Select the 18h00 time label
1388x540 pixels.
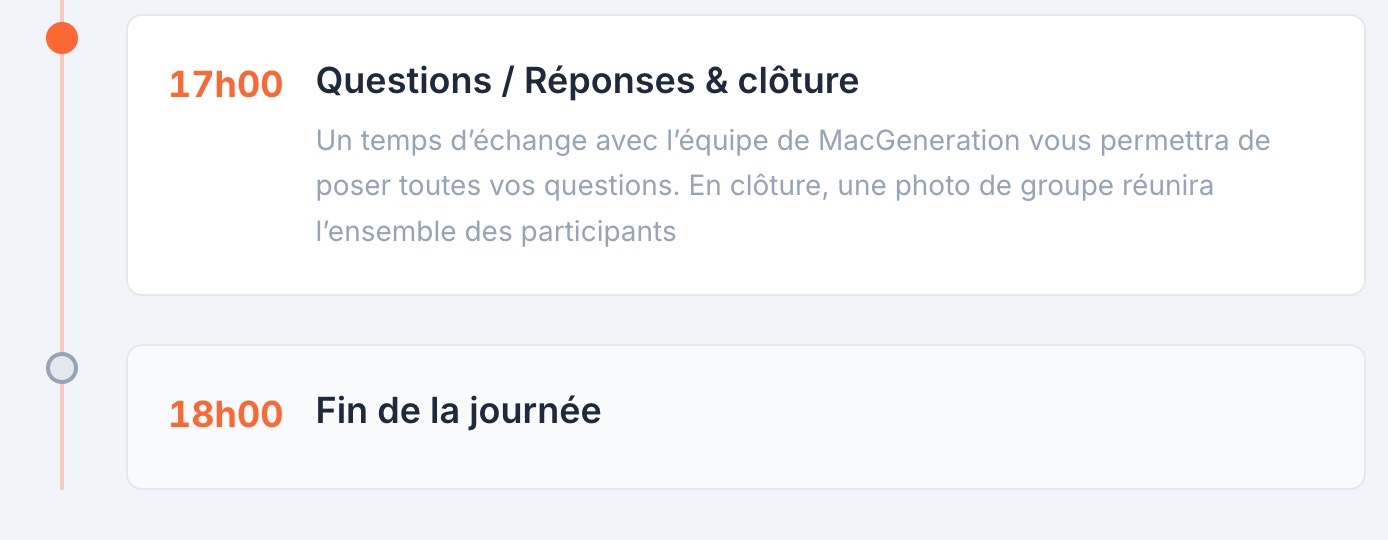(x=225, y=414)
